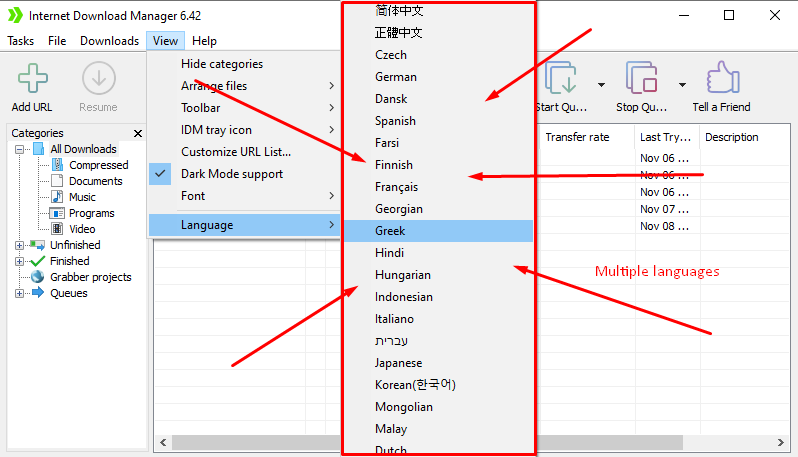Click the All Downloads folder icon
The image size is (798, 457).
point(39,149)
